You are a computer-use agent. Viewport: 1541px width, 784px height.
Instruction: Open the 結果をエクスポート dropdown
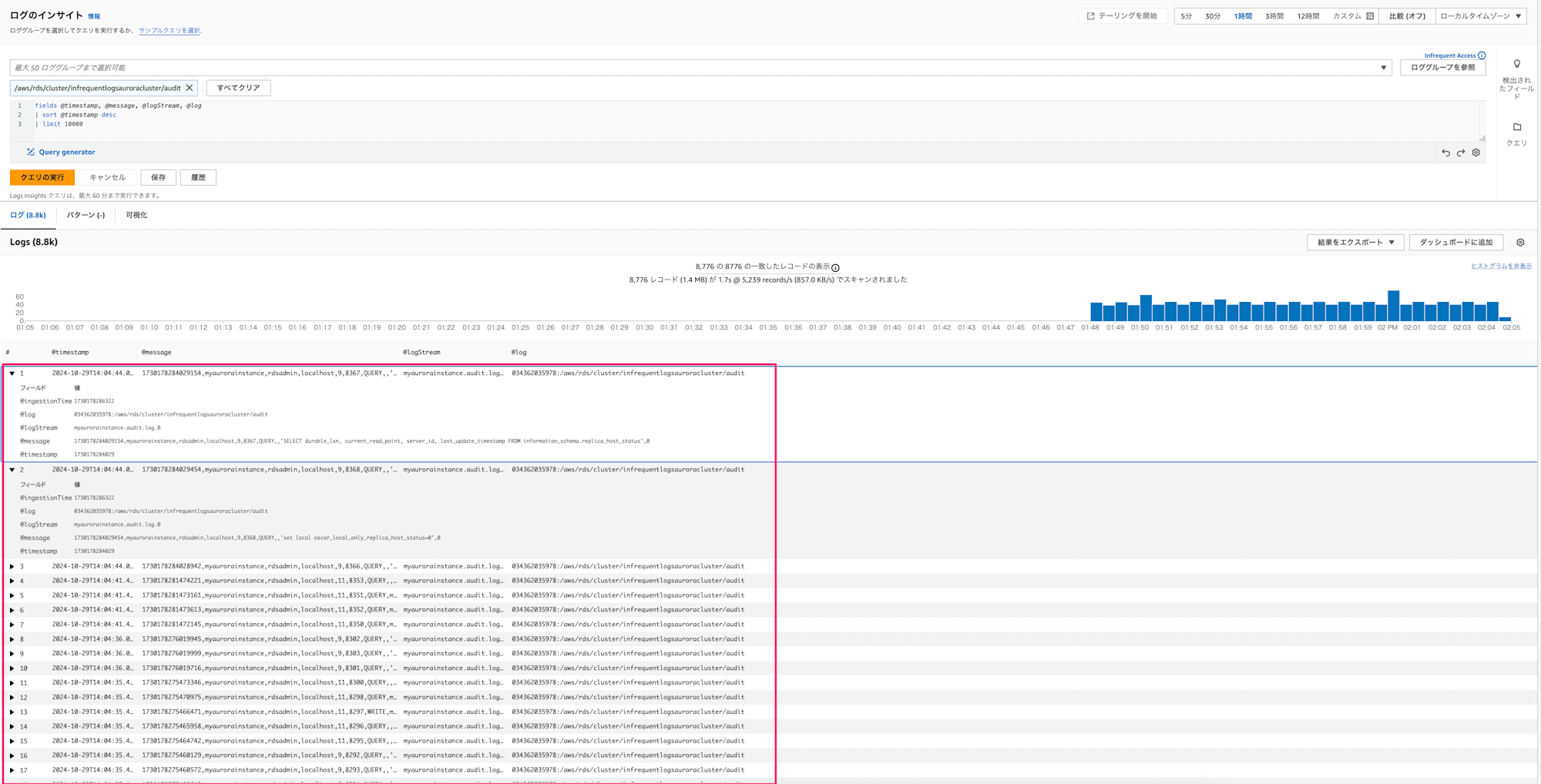(x=1355, y=243)
